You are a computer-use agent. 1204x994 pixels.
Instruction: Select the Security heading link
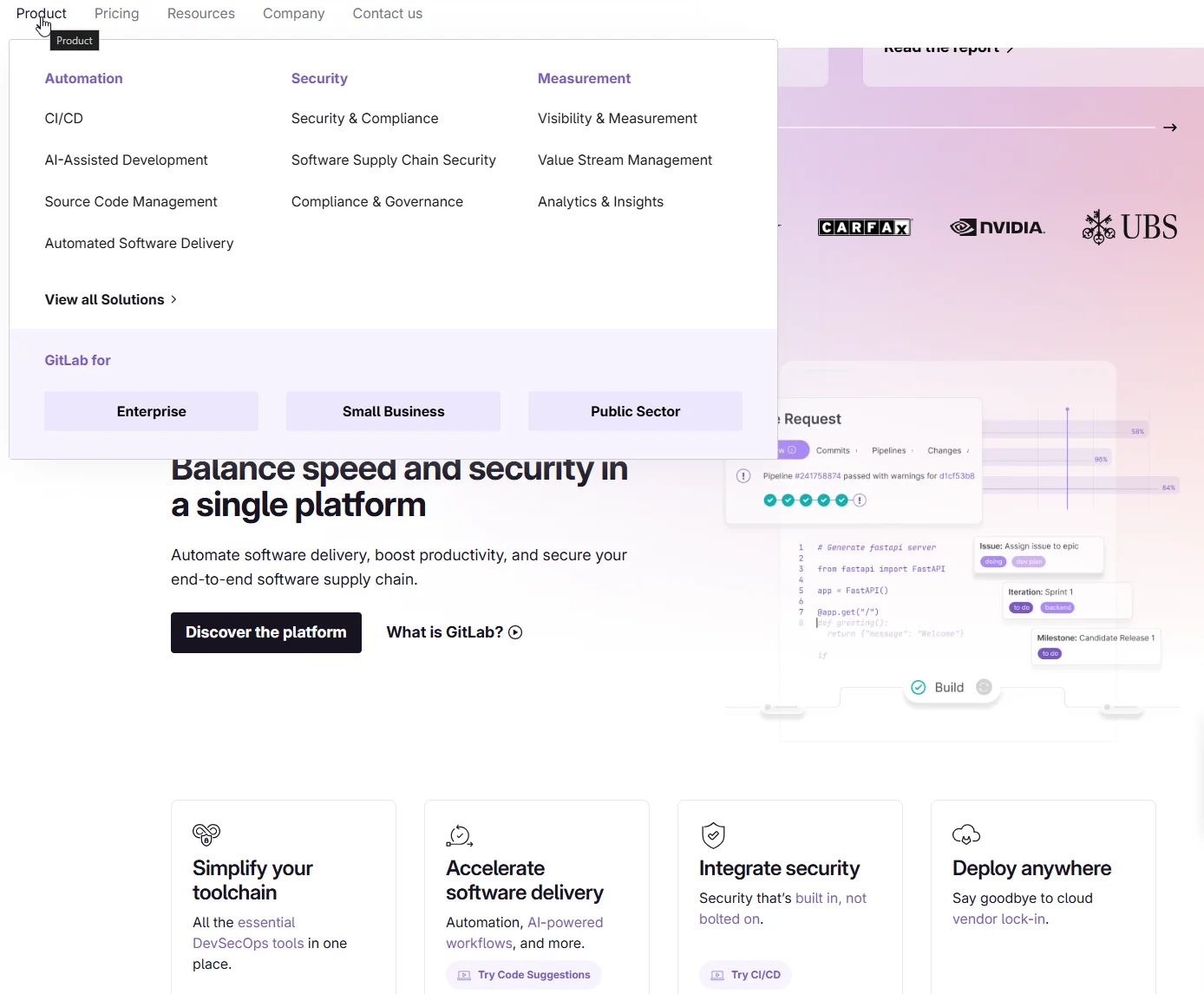(319, 78)
